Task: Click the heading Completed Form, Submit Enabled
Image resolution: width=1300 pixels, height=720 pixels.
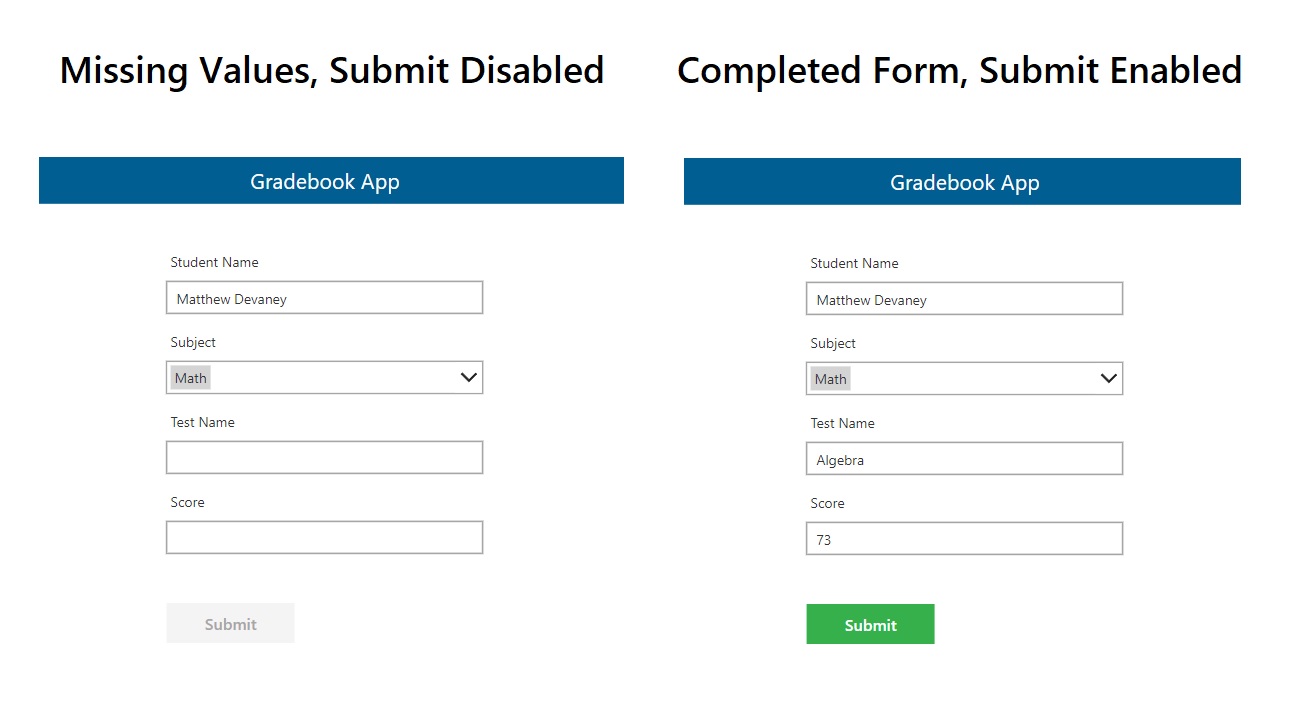Action: tap(958, 70)
